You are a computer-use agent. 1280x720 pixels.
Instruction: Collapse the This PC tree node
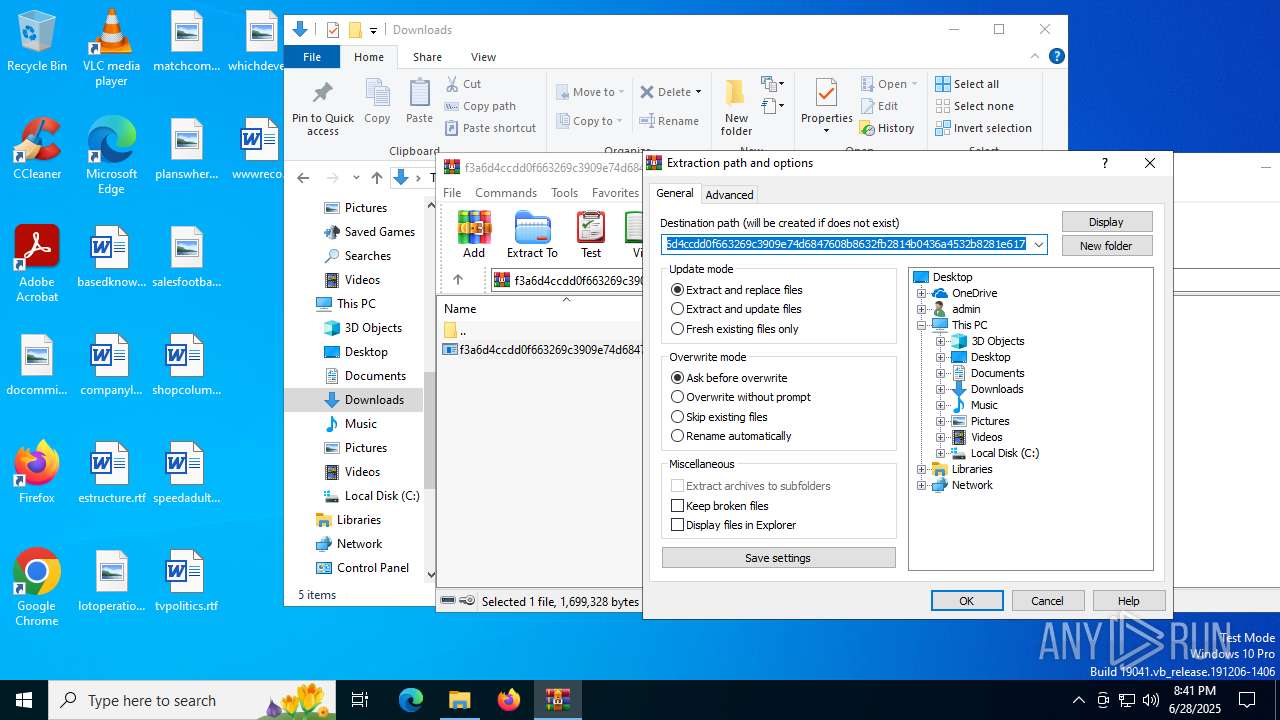tap(922, 325)
